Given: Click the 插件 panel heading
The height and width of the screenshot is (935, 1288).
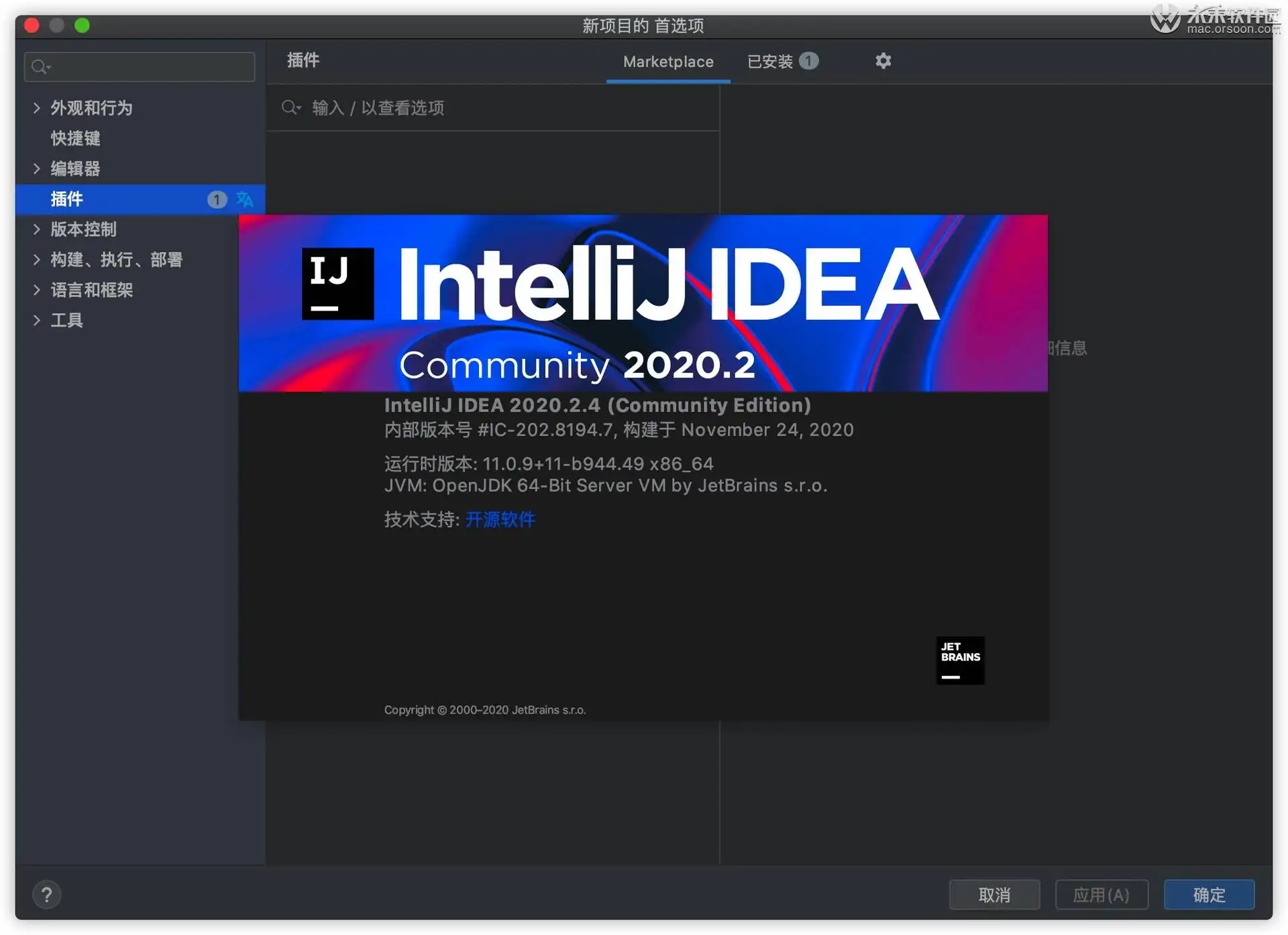Looking at the screenshot, I should [303, 60].
